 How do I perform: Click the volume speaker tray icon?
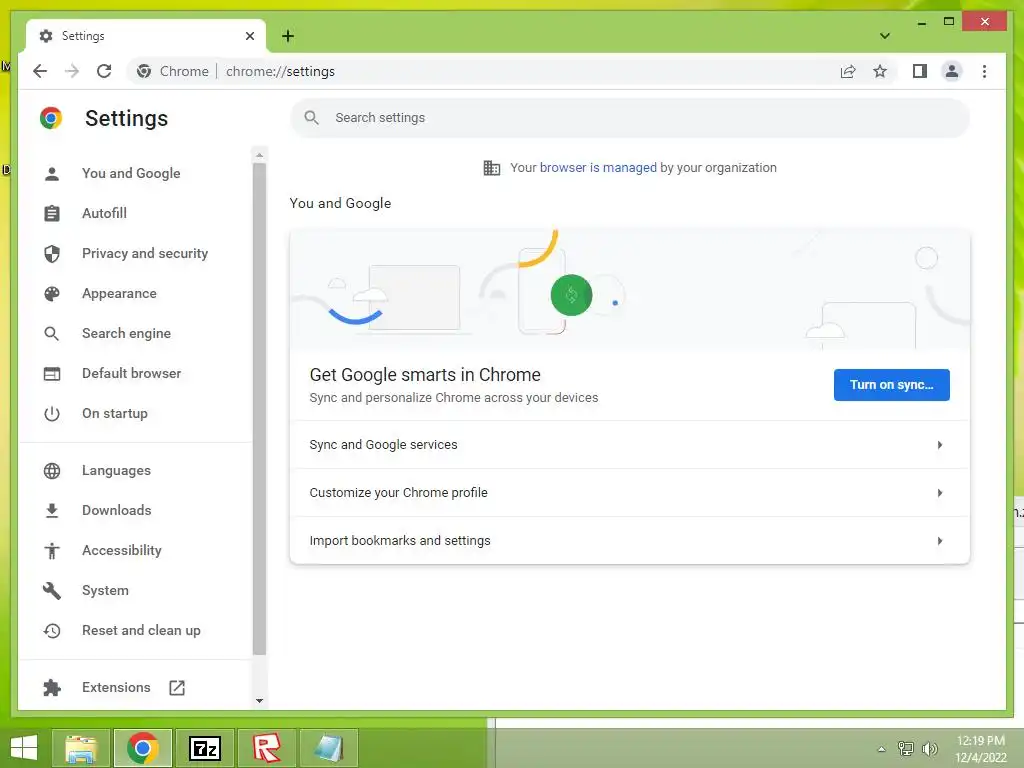(x=929, y=749)
